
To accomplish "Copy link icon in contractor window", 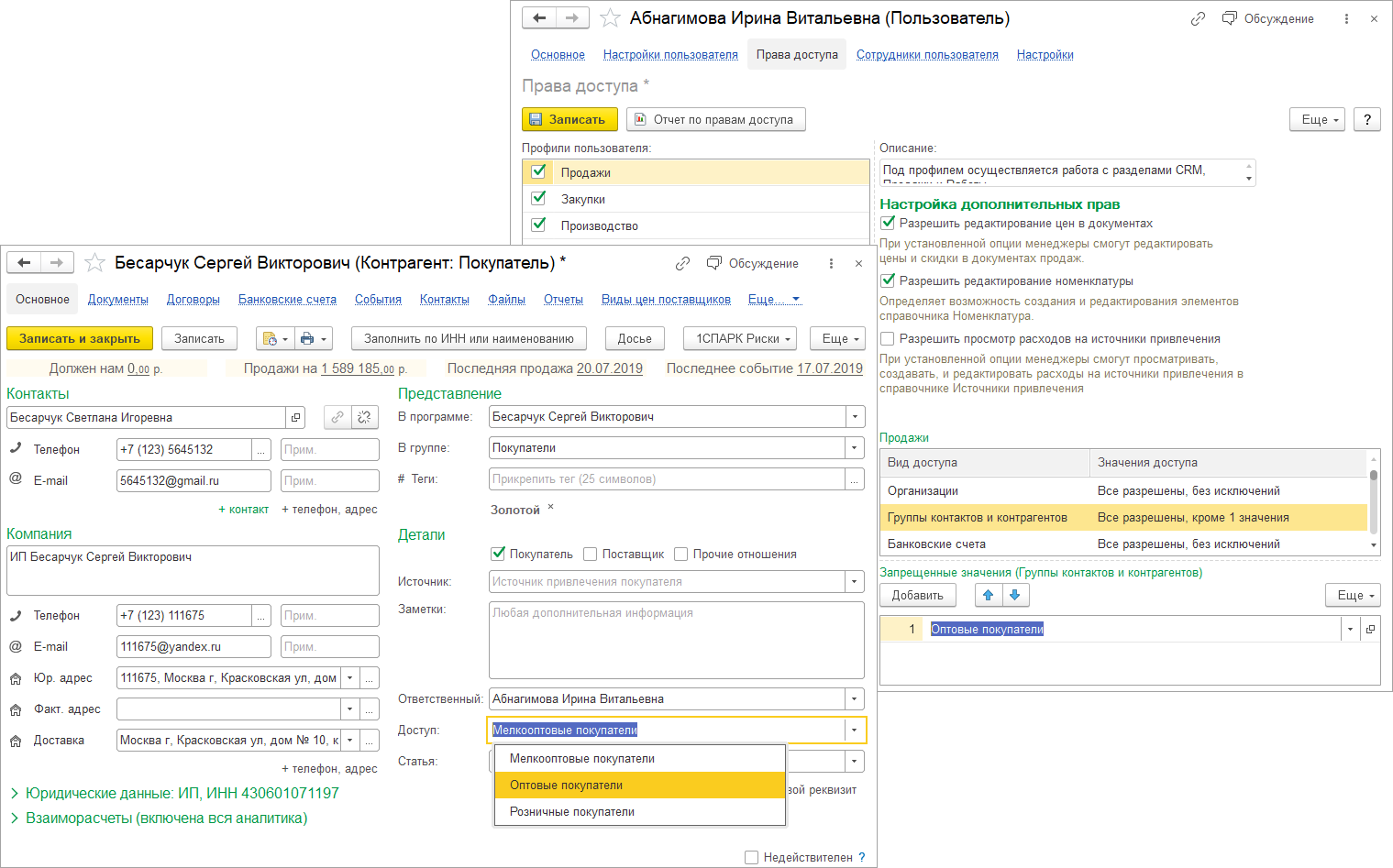I will pyautogui.click(x=682, y=263).
